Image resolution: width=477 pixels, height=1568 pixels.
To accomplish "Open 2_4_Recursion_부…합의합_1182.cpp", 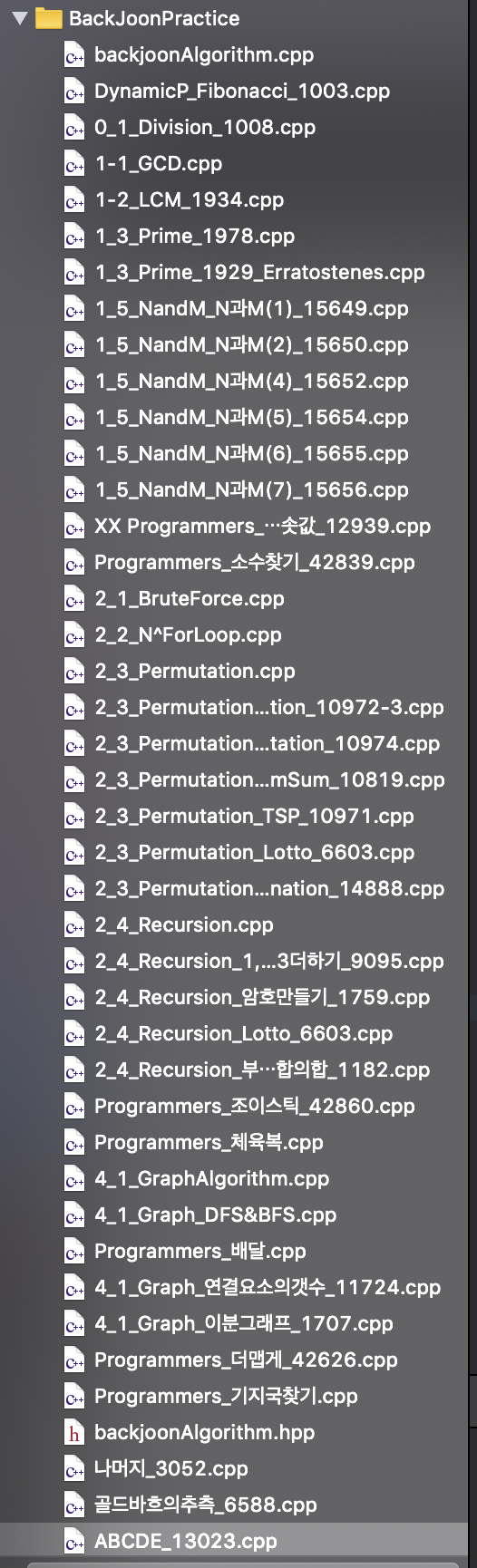I will coord(262,1070).
